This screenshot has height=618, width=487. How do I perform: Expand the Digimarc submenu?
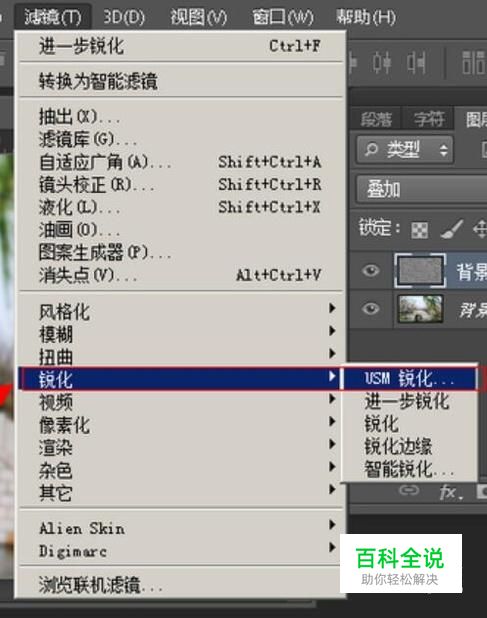point(181,551)
